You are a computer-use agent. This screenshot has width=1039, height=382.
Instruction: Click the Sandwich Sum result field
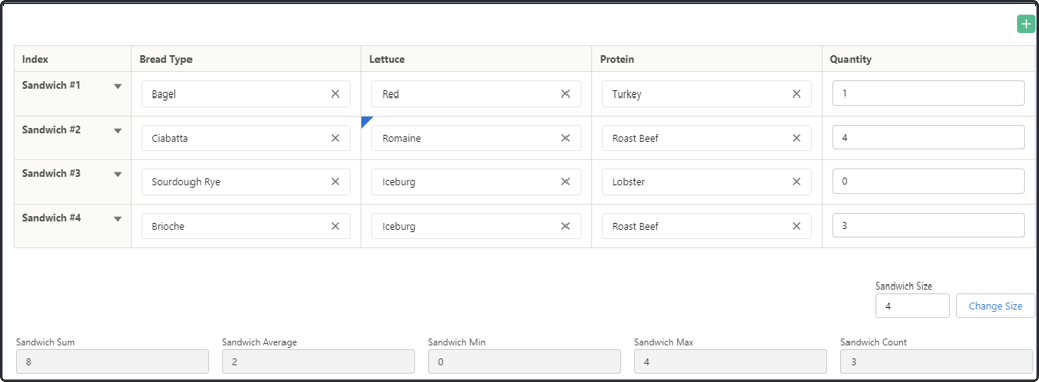pos(113,361)
